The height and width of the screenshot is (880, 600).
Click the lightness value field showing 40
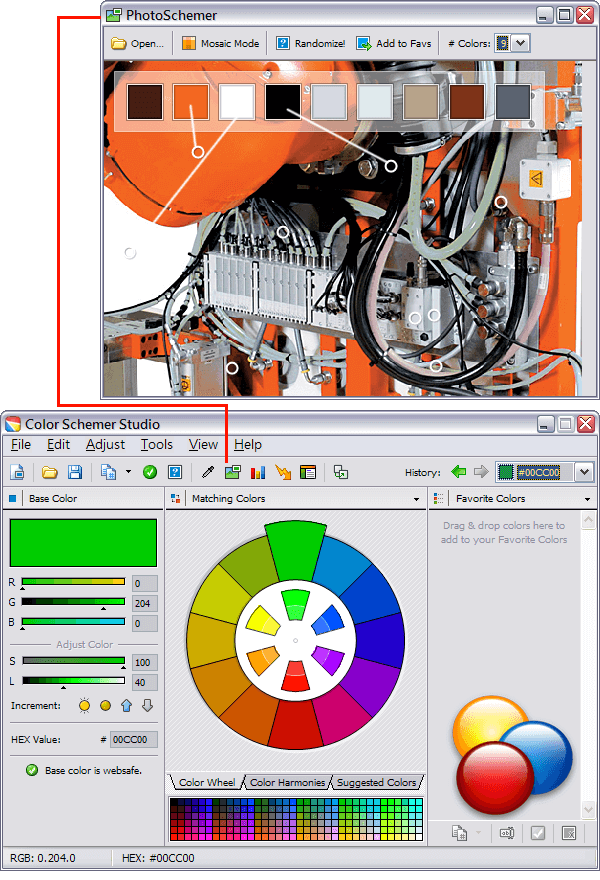click(x=145, y=682)
